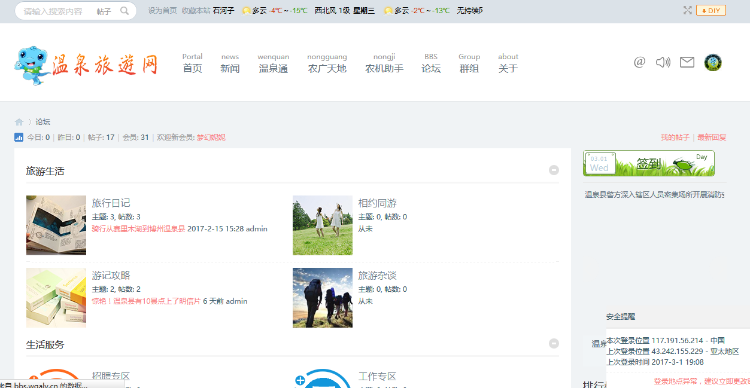Click the 招聘专区 forum icon
The width and height of the screenshot is (750, 388).
tap(56, 378)
